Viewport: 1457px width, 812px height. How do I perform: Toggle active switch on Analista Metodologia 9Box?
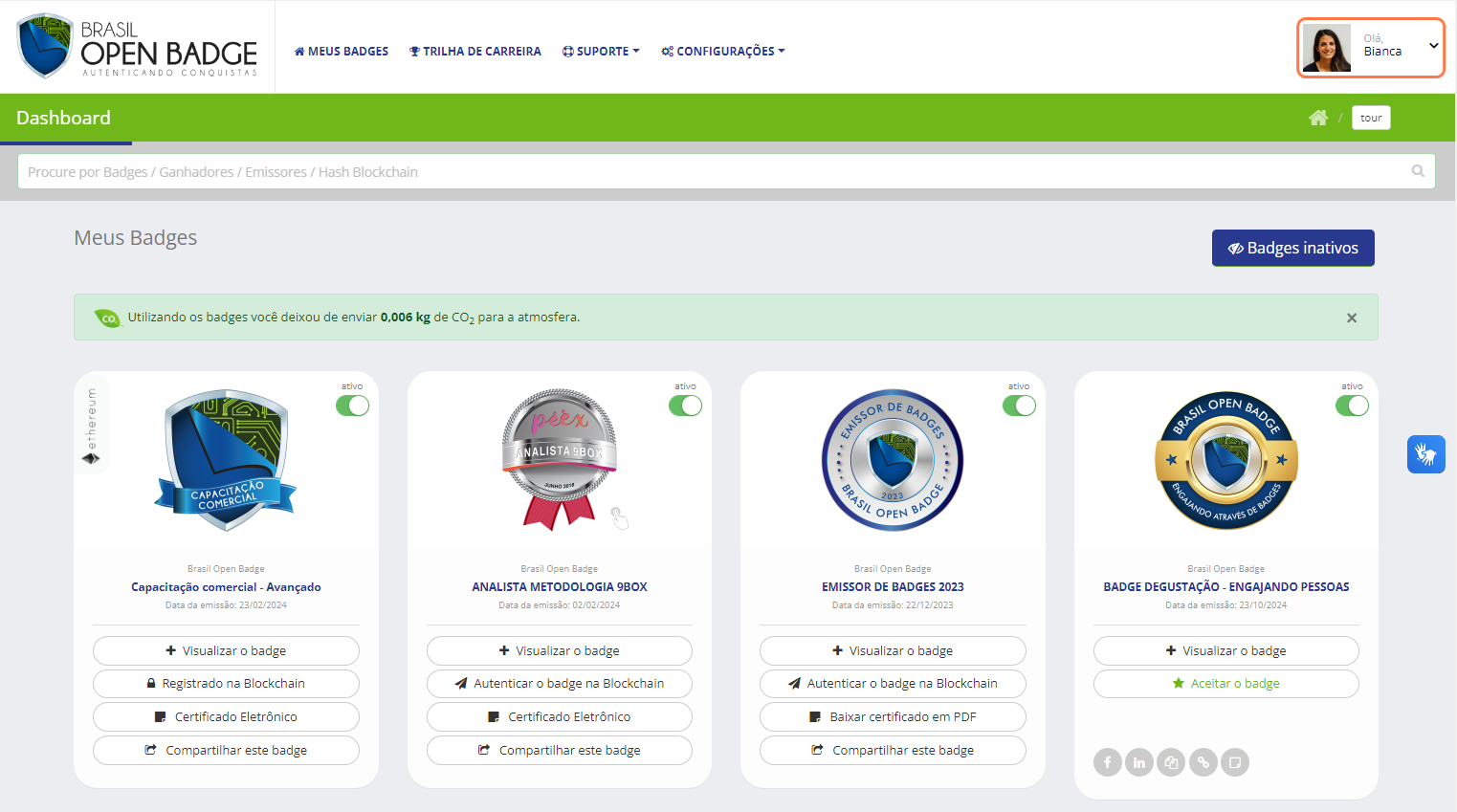click(x=685, y=406)
